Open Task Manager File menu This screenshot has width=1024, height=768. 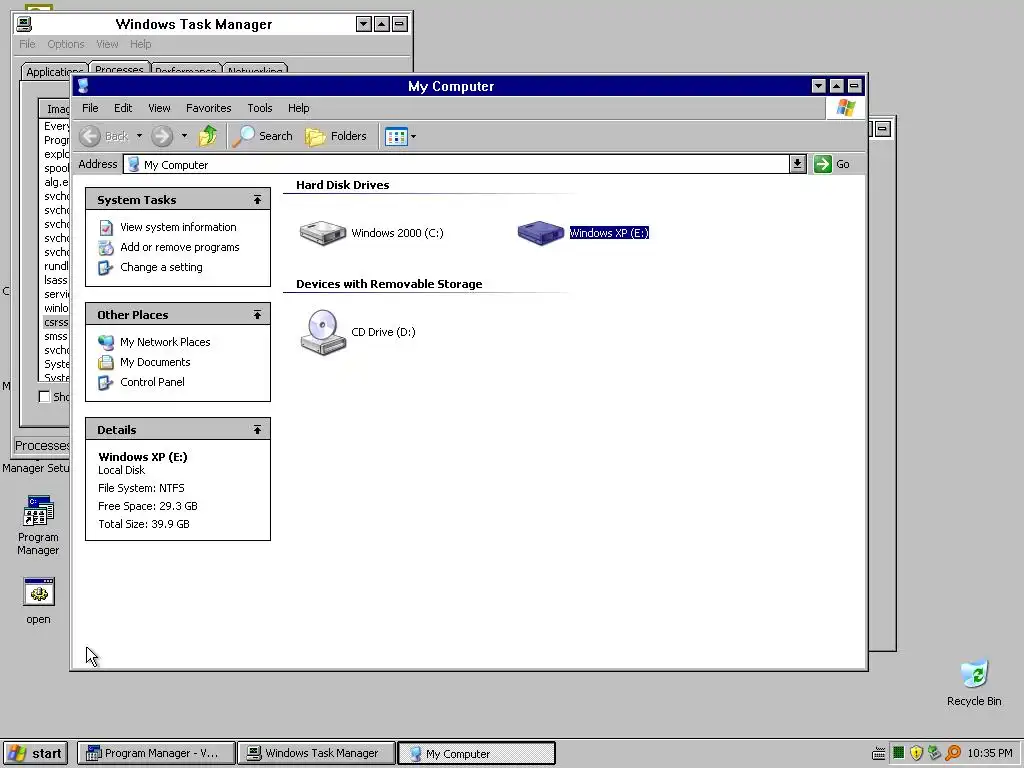[x=27, y=44]
